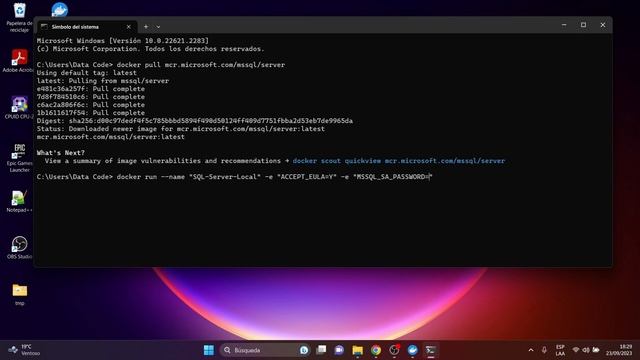Launch the CPUID CPU-Z desktop shortcut
The height and width of the screenshot is (360, 640).
click(x=19, y=108)
